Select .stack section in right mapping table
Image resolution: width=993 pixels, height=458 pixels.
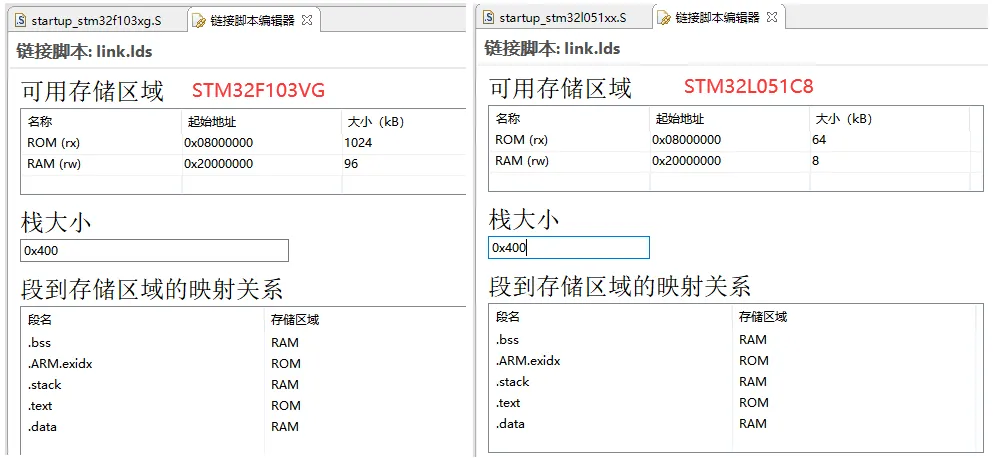[512, 381]
